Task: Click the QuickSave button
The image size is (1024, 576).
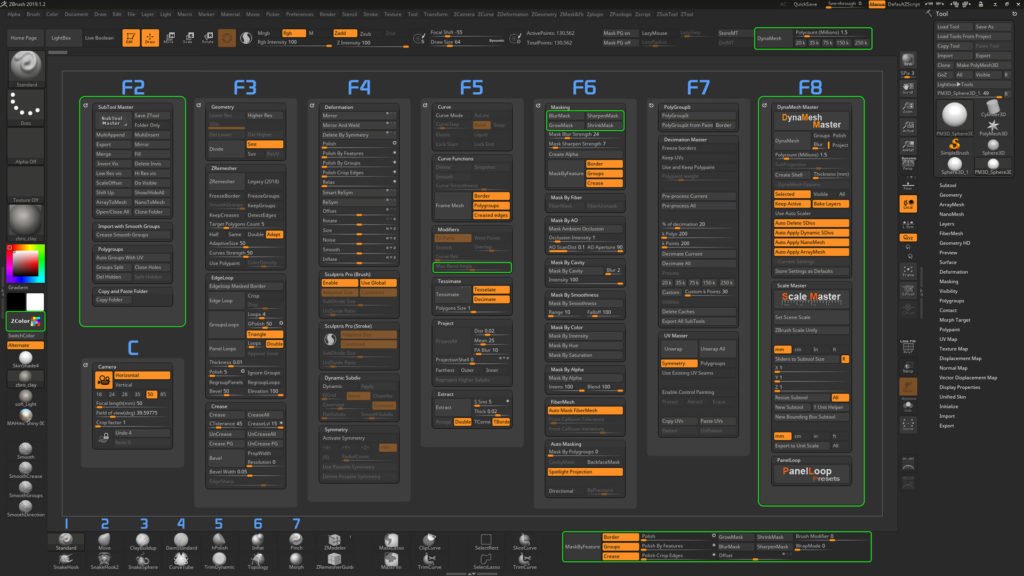Action: point(878,5)
